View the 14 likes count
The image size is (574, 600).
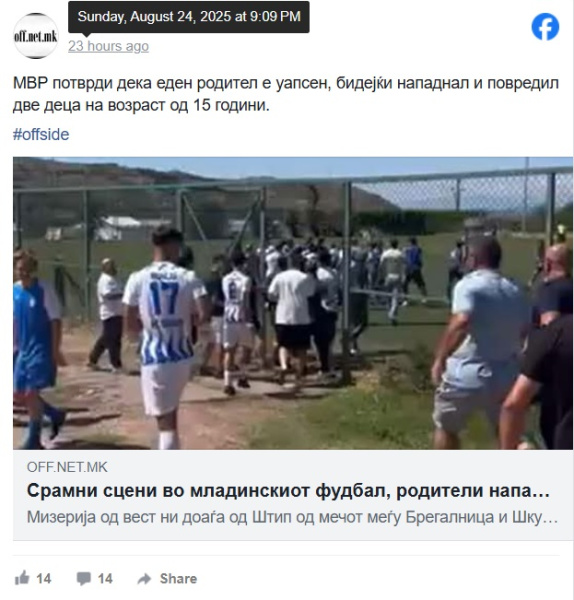(x=44, y=579)
